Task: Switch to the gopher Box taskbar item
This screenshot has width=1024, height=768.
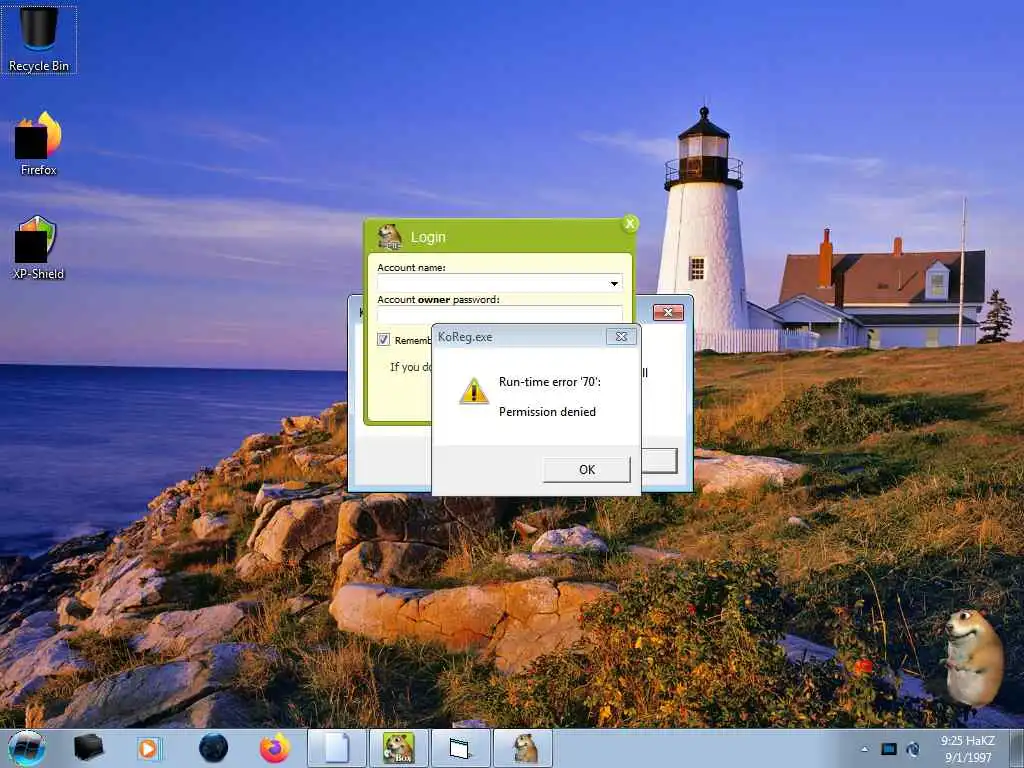Action: click(x=398, y=748)
